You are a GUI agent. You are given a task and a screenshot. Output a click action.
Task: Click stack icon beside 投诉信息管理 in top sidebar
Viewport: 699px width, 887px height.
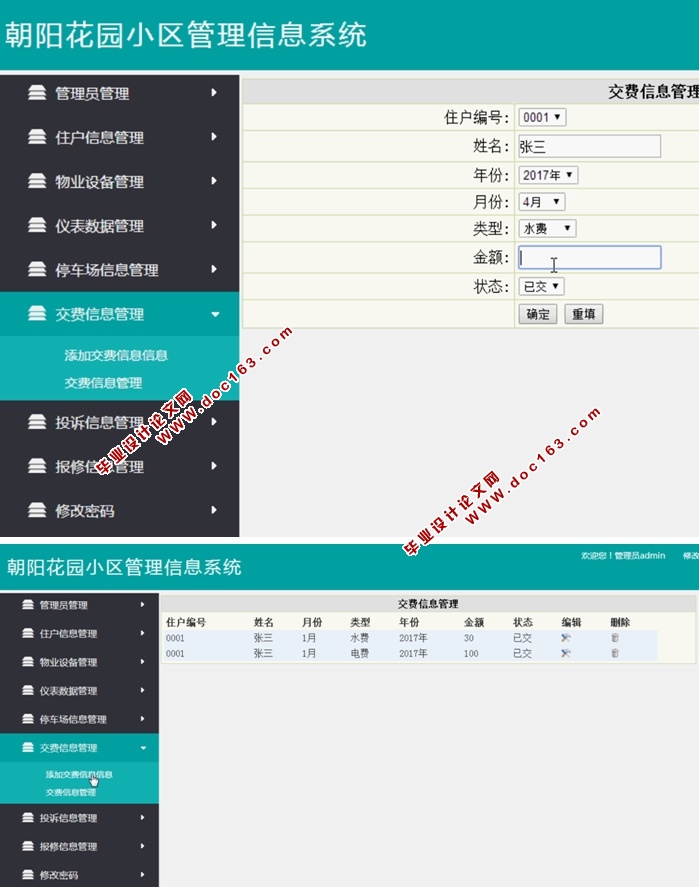pyautogui.click(x=37, y=421)
